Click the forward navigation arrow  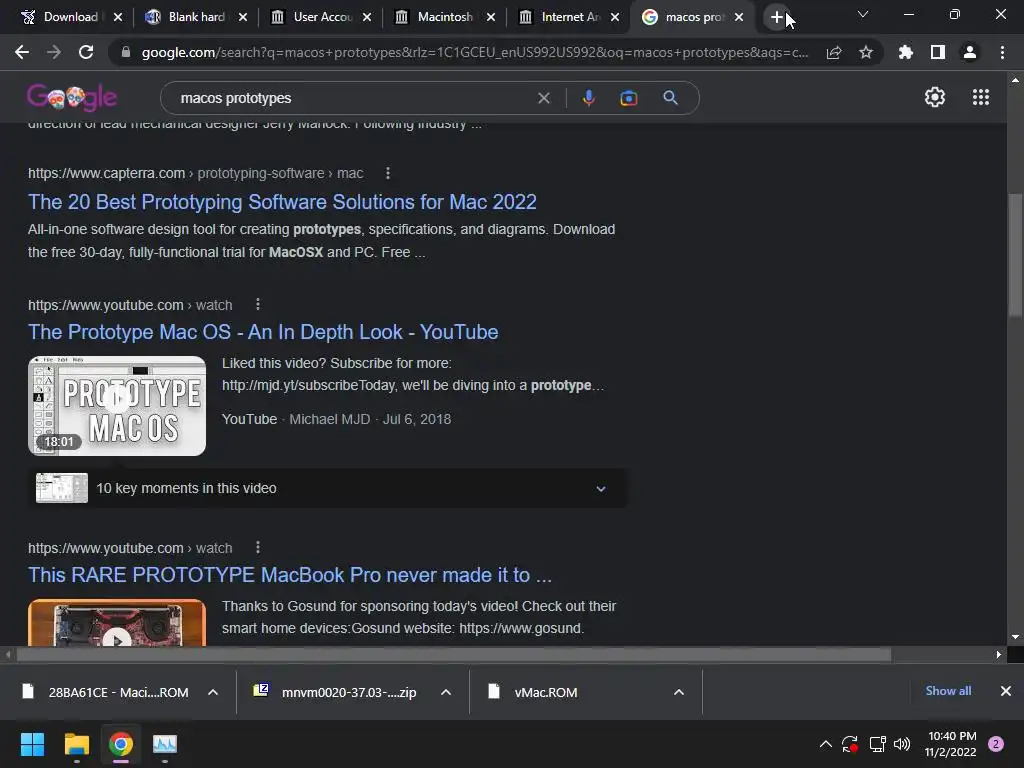tap(54, 52)
